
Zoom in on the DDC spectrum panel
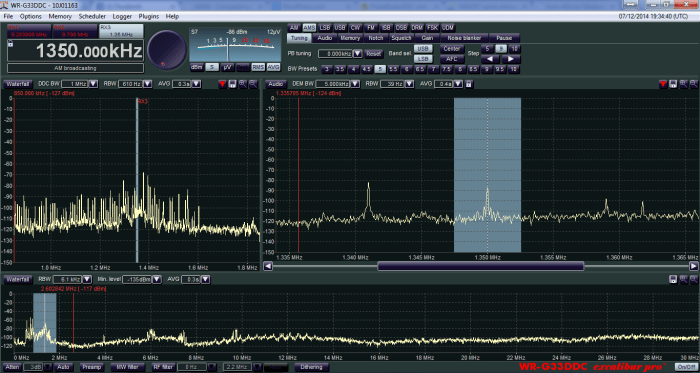243,84
